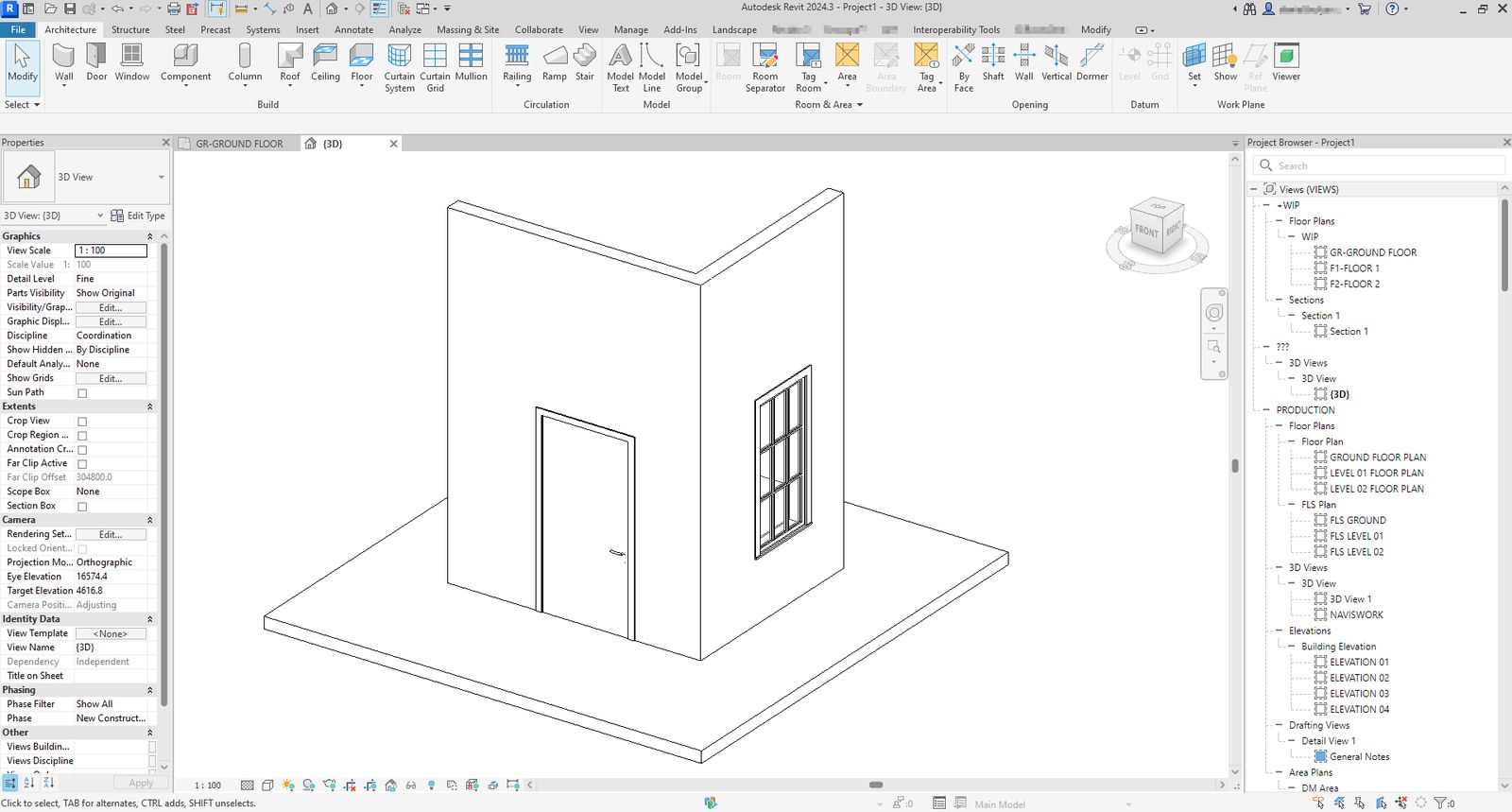Open the work plane Viewer

click(x=1286, y=63)
